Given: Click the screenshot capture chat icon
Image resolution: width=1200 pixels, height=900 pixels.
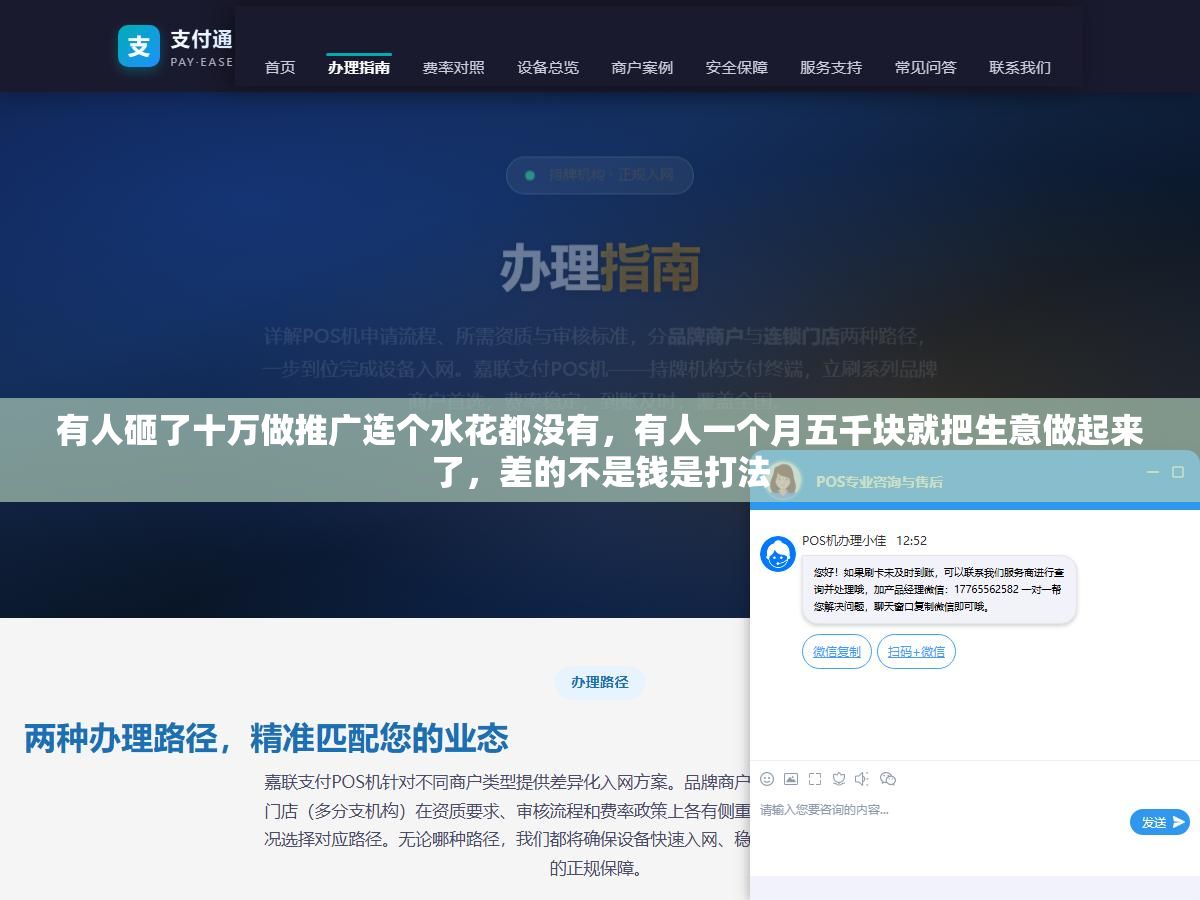Looking at the screenshot, I should tap(815, 779).
